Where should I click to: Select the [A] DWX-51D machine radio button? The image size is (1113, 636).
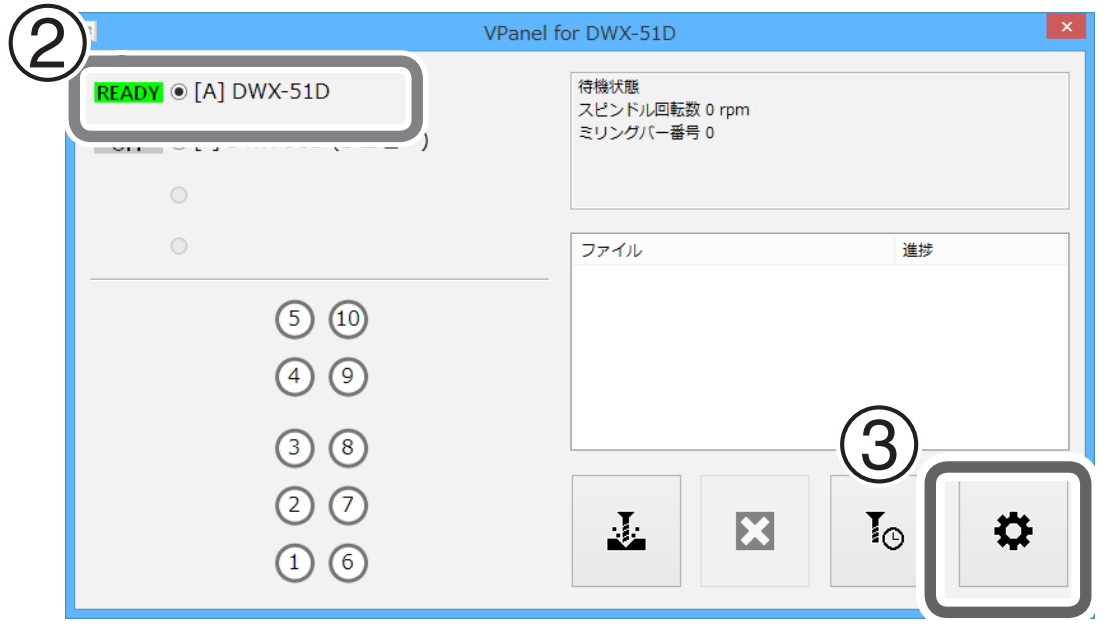tap(179, 92)
